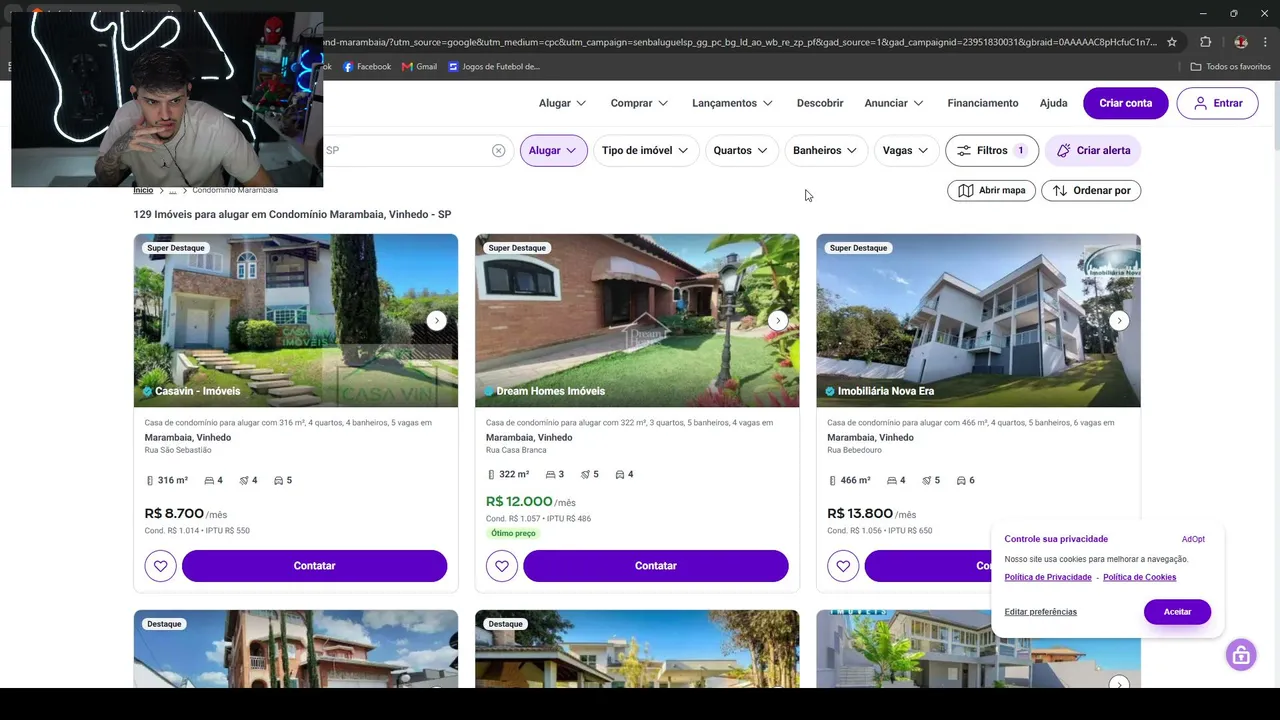Open the Ajuda page
Image resolution: width=1280 pixels, height=720 pixels.
click(1053, 103)
